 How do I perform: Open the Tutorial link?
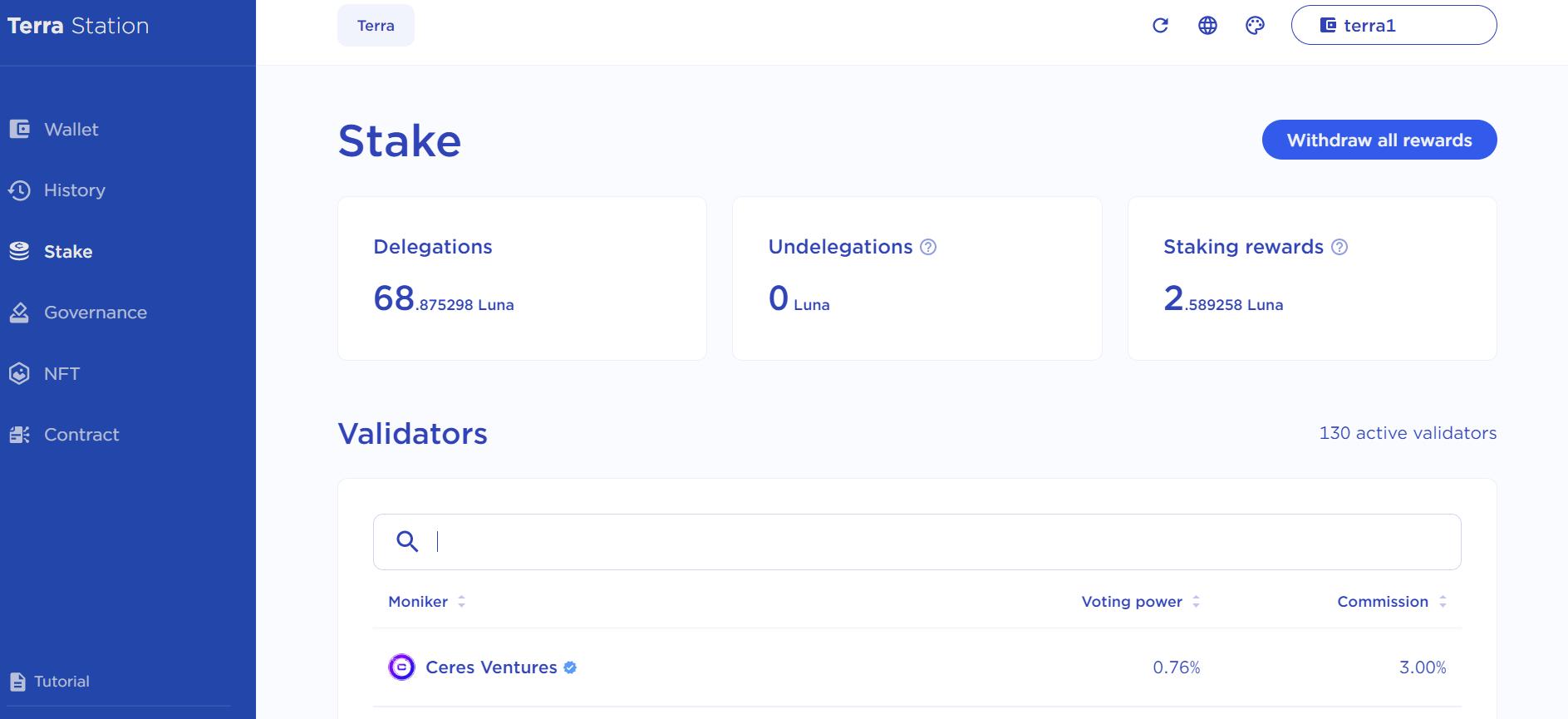coord(61,682)
